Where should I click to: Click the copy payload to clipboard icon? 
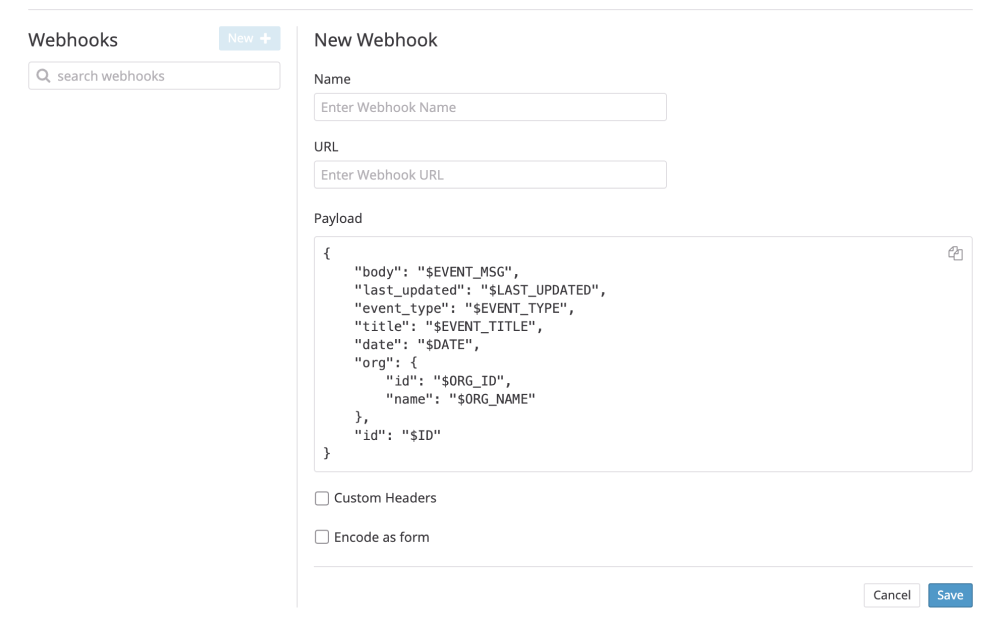[x=955, y=253]
